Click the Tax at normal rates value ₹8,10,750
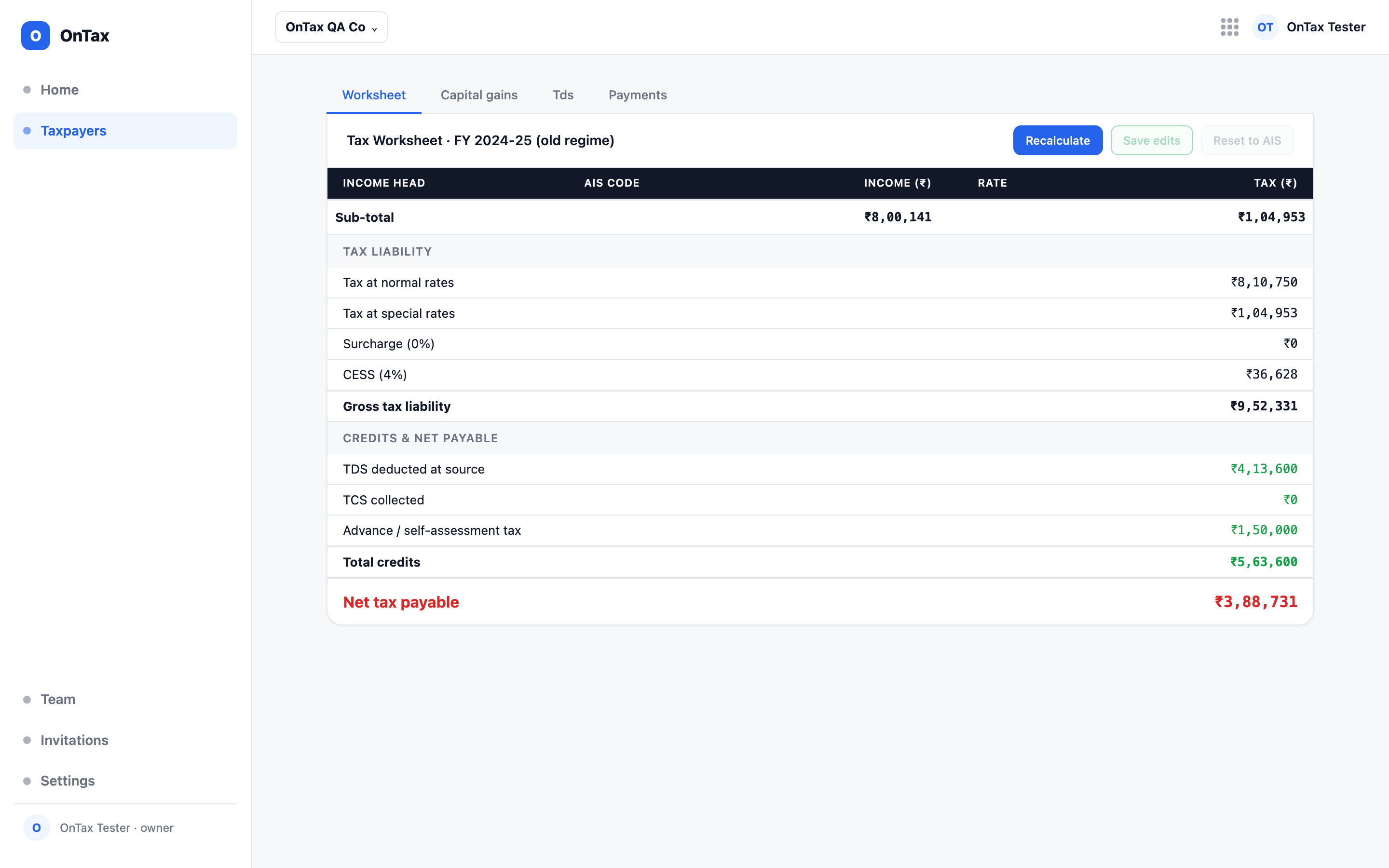1389x868 pixels. click(1264, 282)
